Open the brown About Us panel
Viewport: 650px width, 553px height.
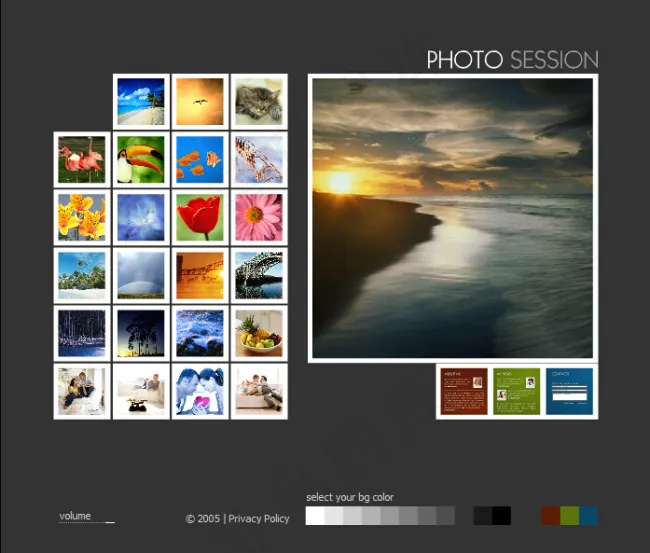point(464,391)
